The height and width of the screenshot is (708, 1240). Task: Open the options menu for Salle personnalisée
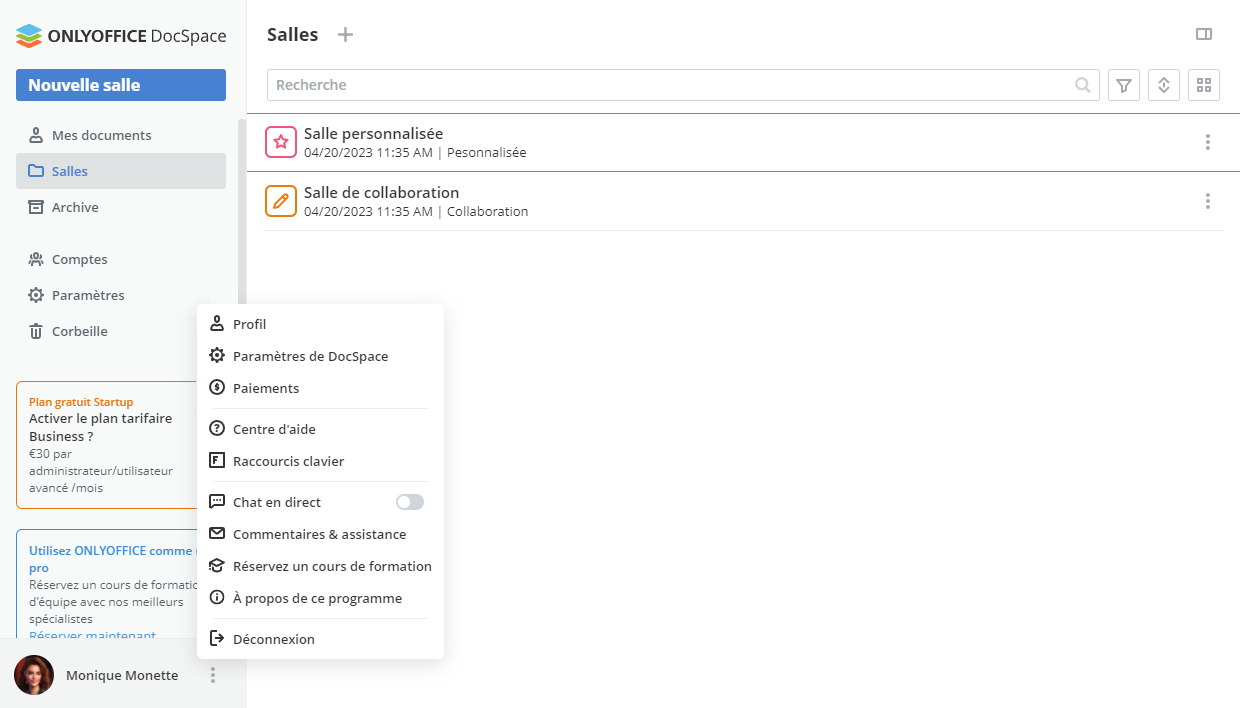[1208, 142]
